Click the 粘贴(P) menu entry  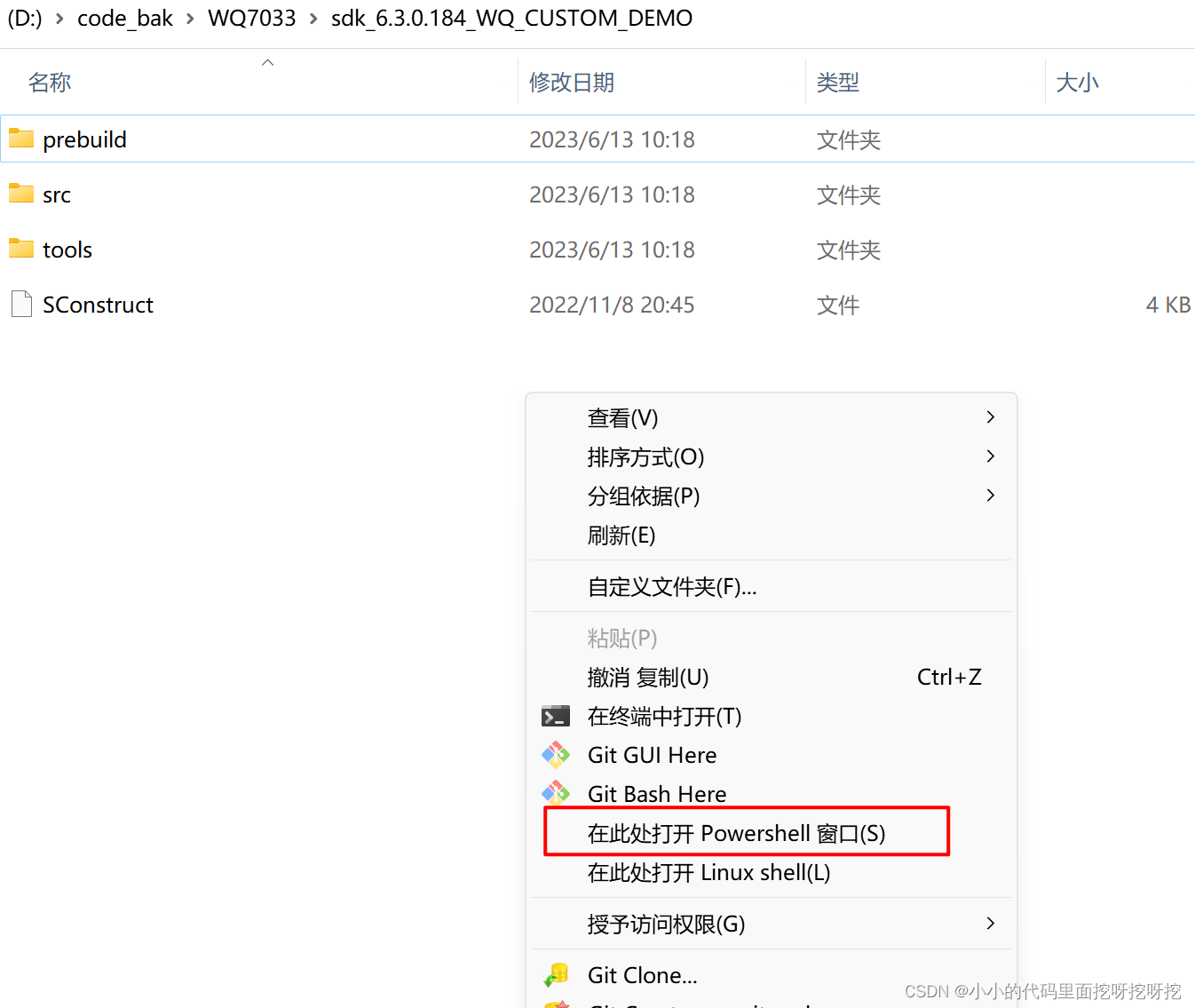[771, 638]
